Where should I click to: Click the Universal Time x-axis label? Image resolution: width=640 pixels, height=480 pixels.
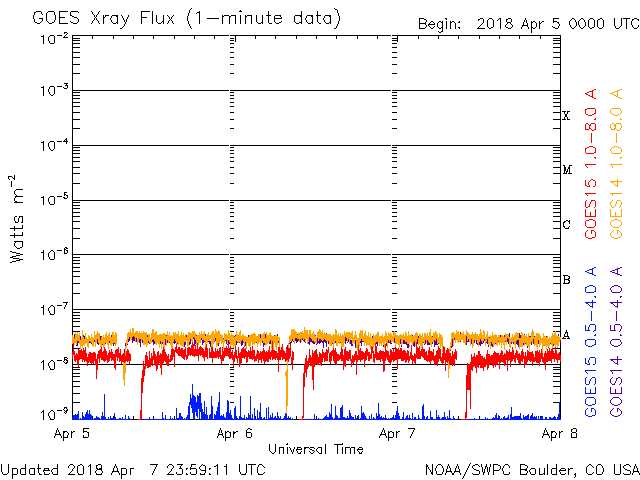pos(315,449)
